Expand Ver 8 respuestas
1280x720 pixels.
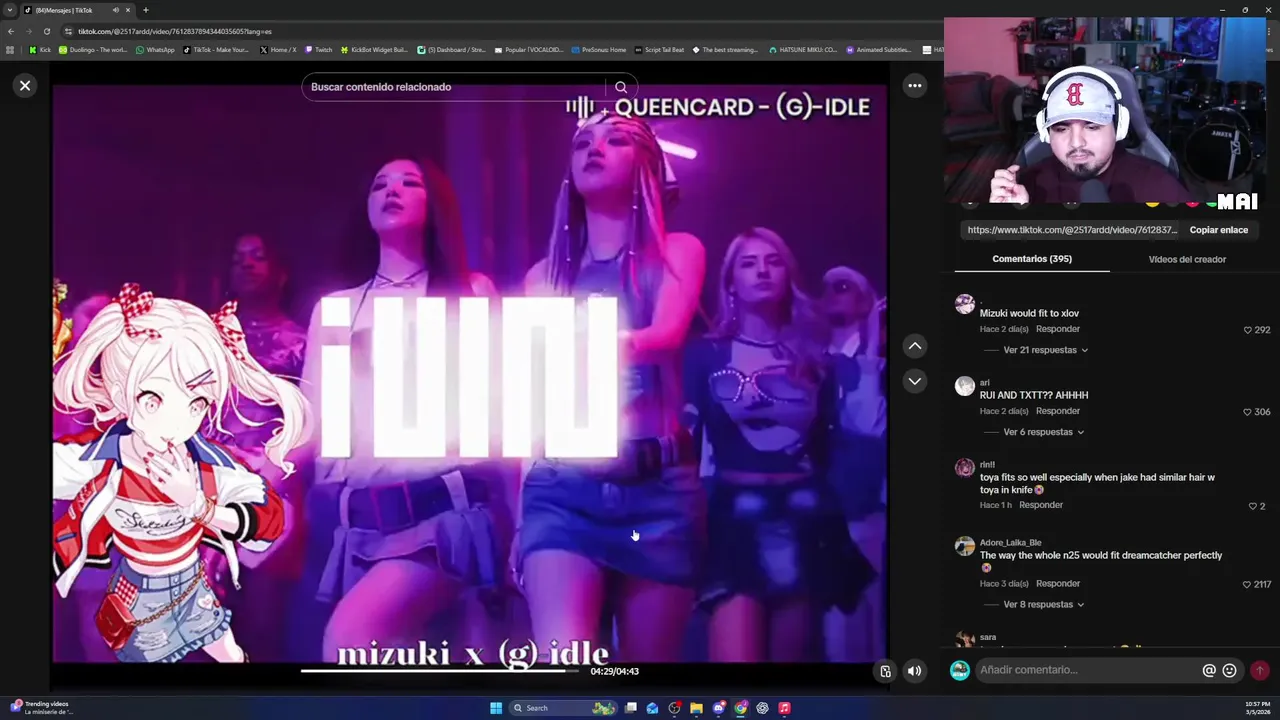tap(1043, 604)
